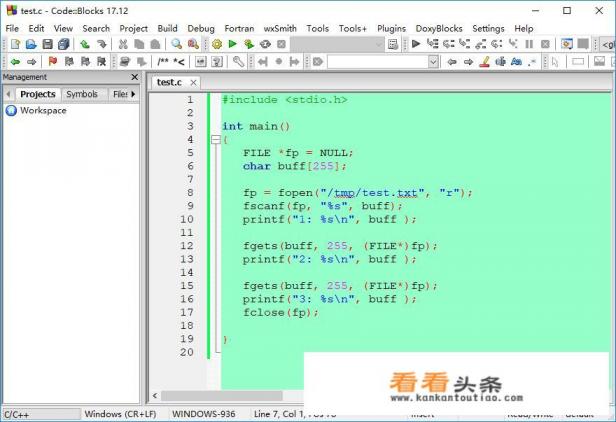Click the Abort build icon

click(281, 44)
